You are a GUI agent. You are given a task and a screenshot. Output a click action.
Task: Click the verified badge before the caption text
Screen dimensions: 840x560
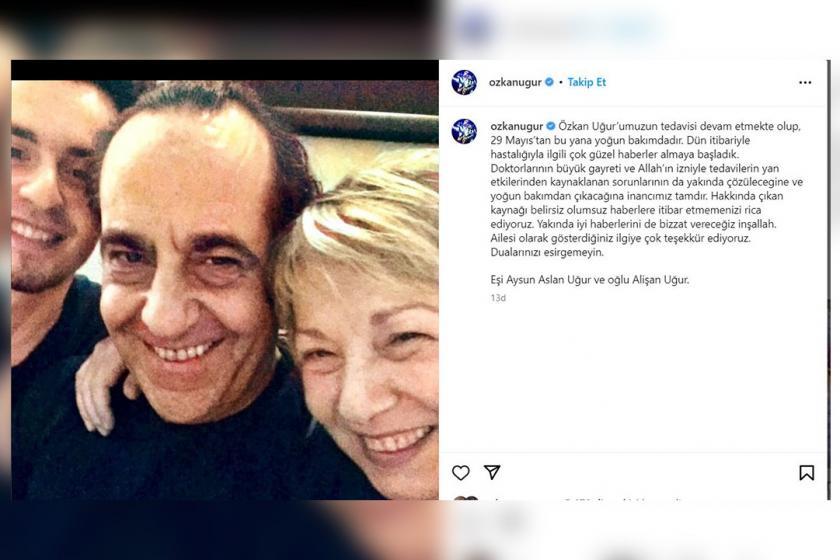click(551, 126)
